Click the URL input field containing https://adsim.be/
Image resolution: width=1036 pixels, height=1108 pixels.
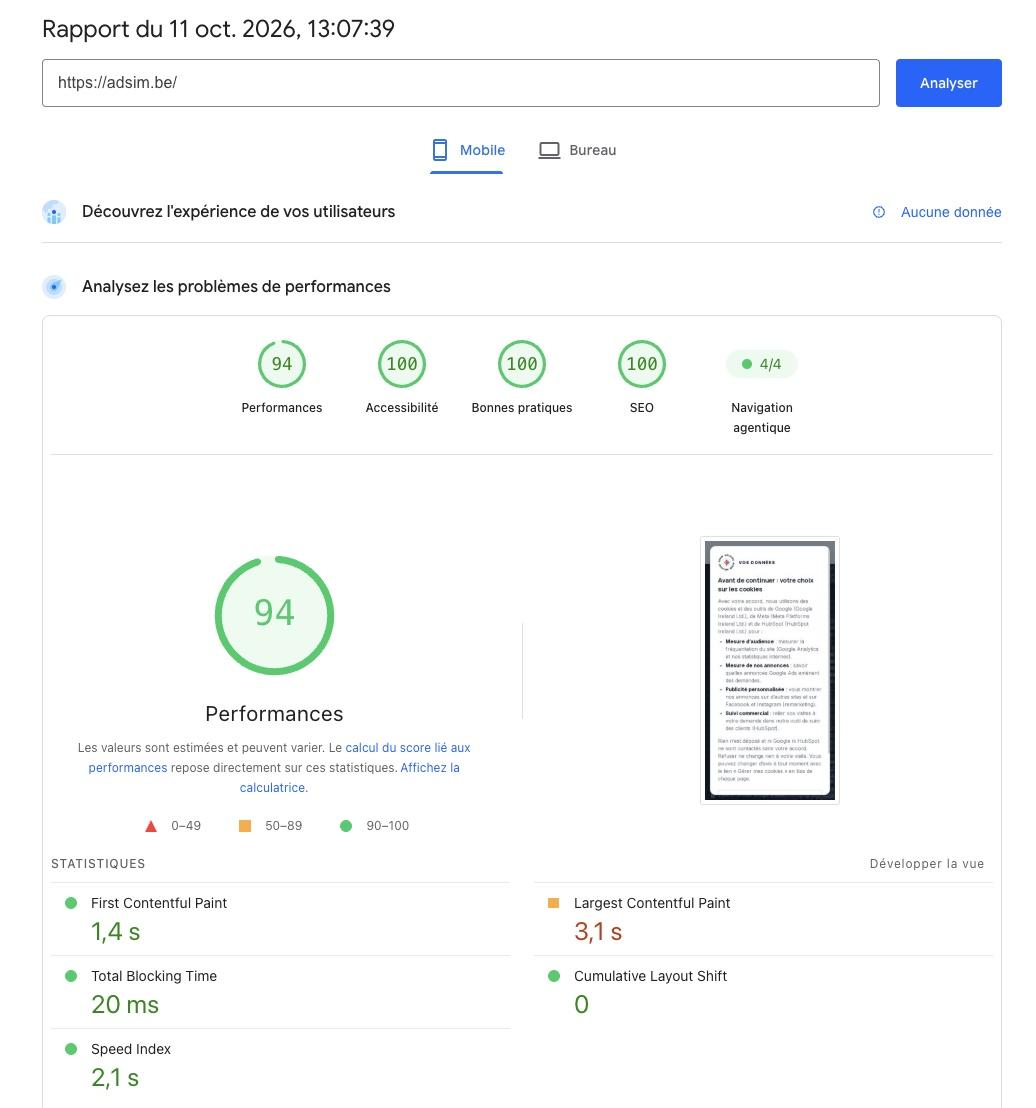461,83
